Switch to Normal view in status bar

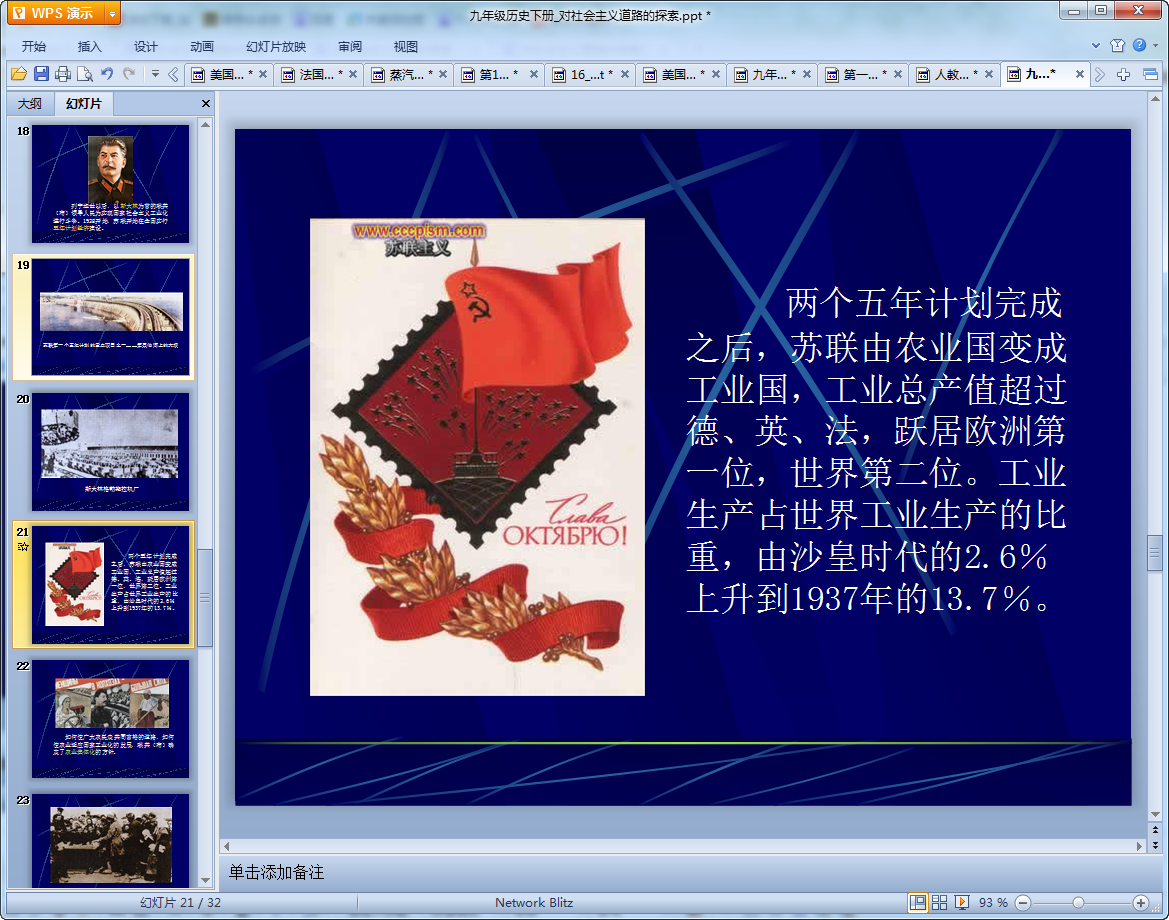coord(918,903)
